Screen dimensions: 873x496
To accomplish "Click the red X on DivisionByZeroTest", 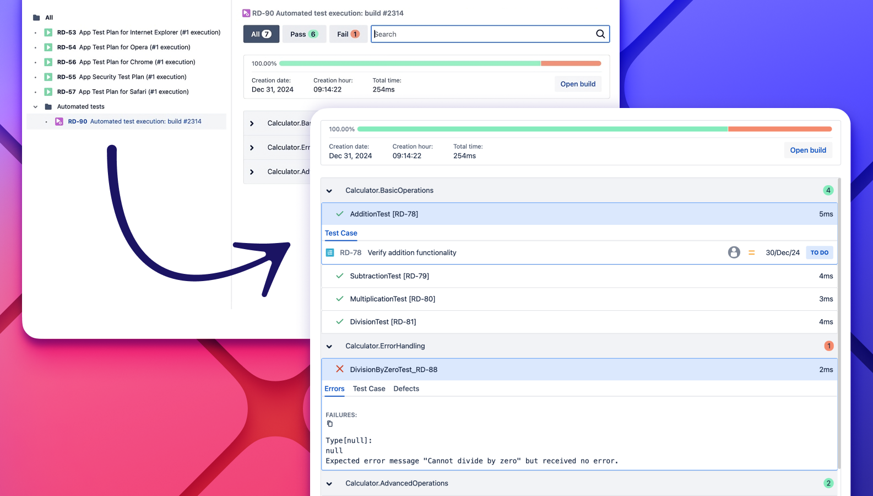I will pyautogui.click(x=340, y=369).
